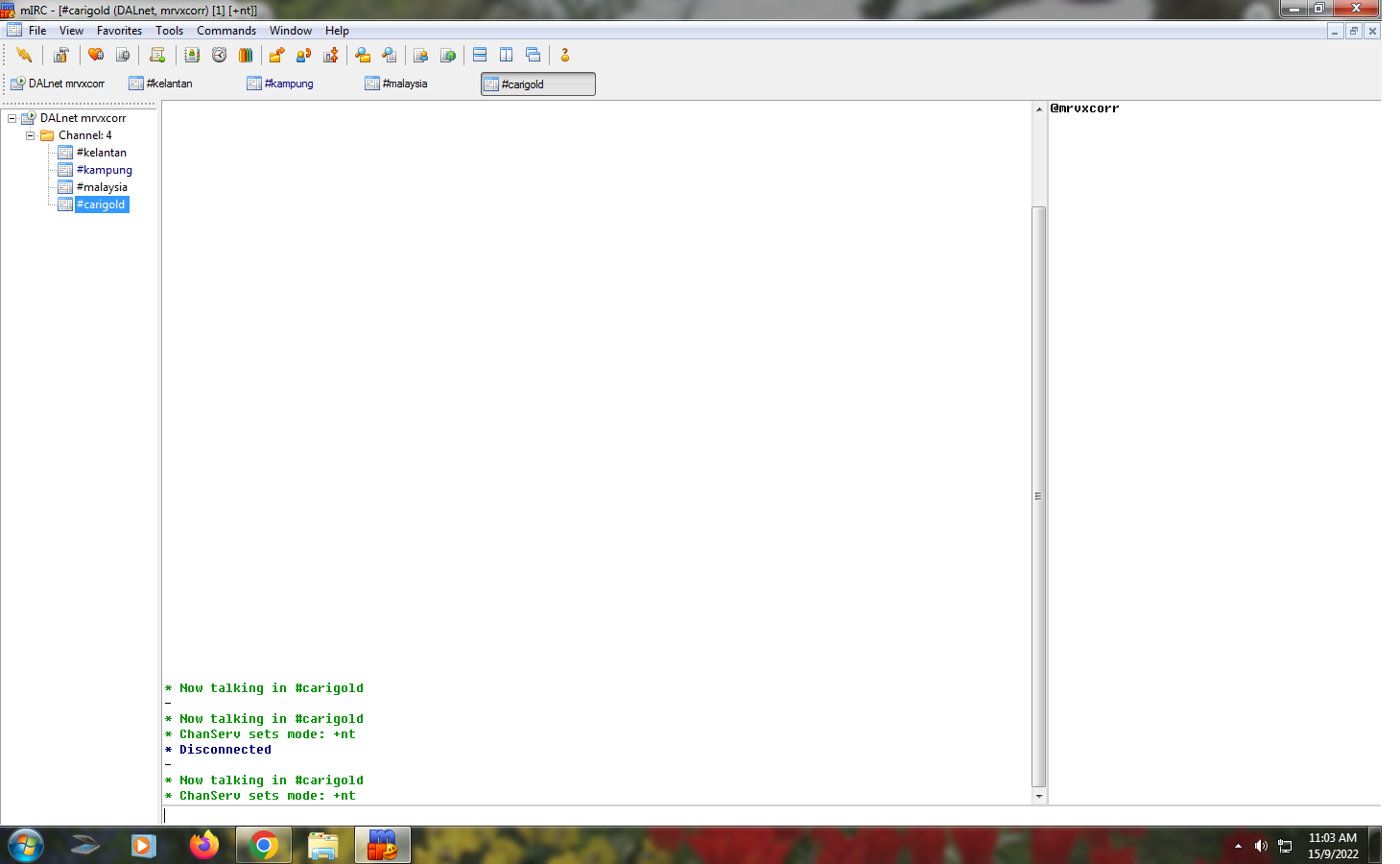Click the DCC Chat toolbar icon
1400x864 pixels.
coord(303,55)
